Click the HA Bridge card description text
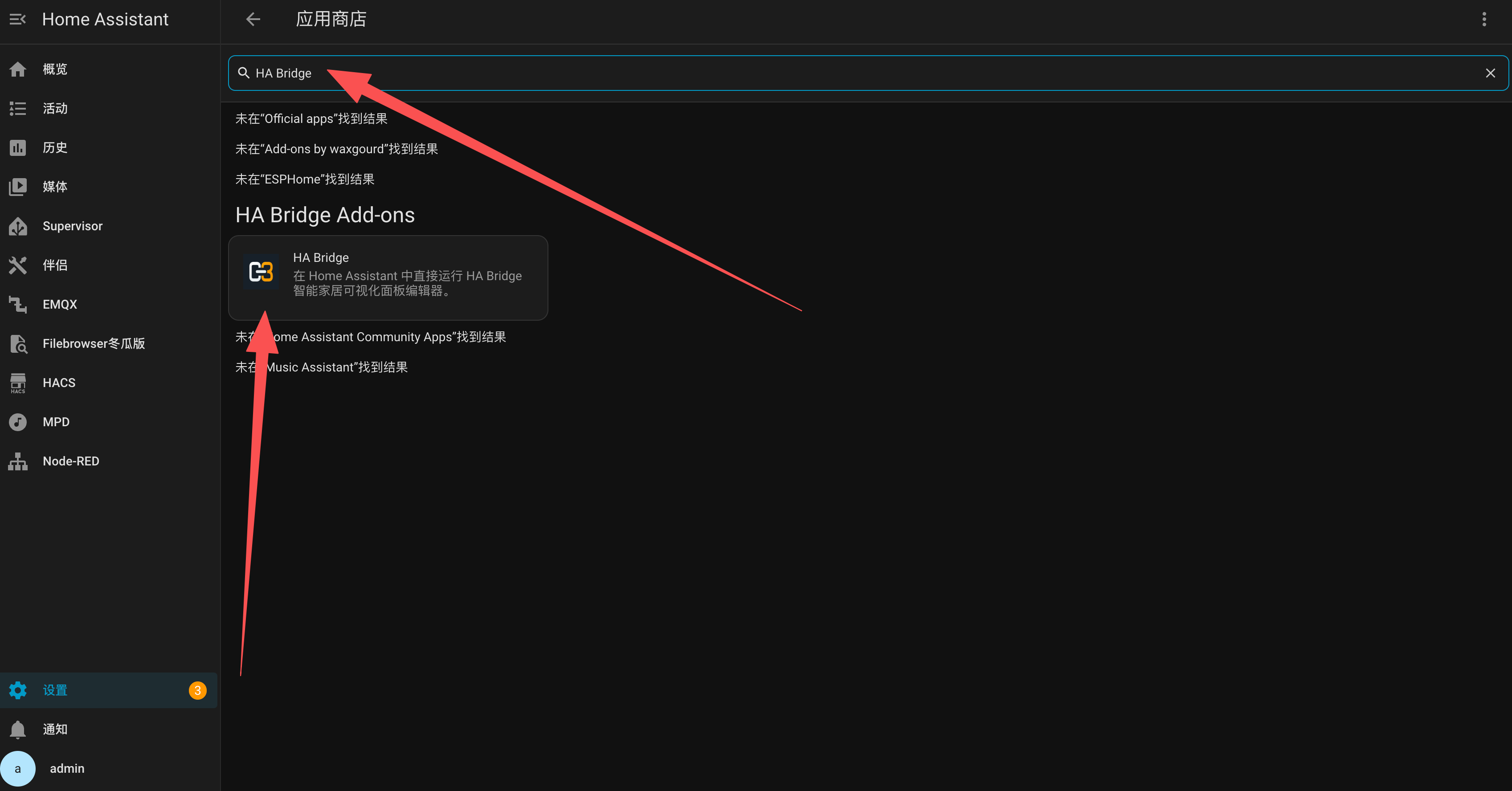1512x791 pixels. click(x=407, y=283)
